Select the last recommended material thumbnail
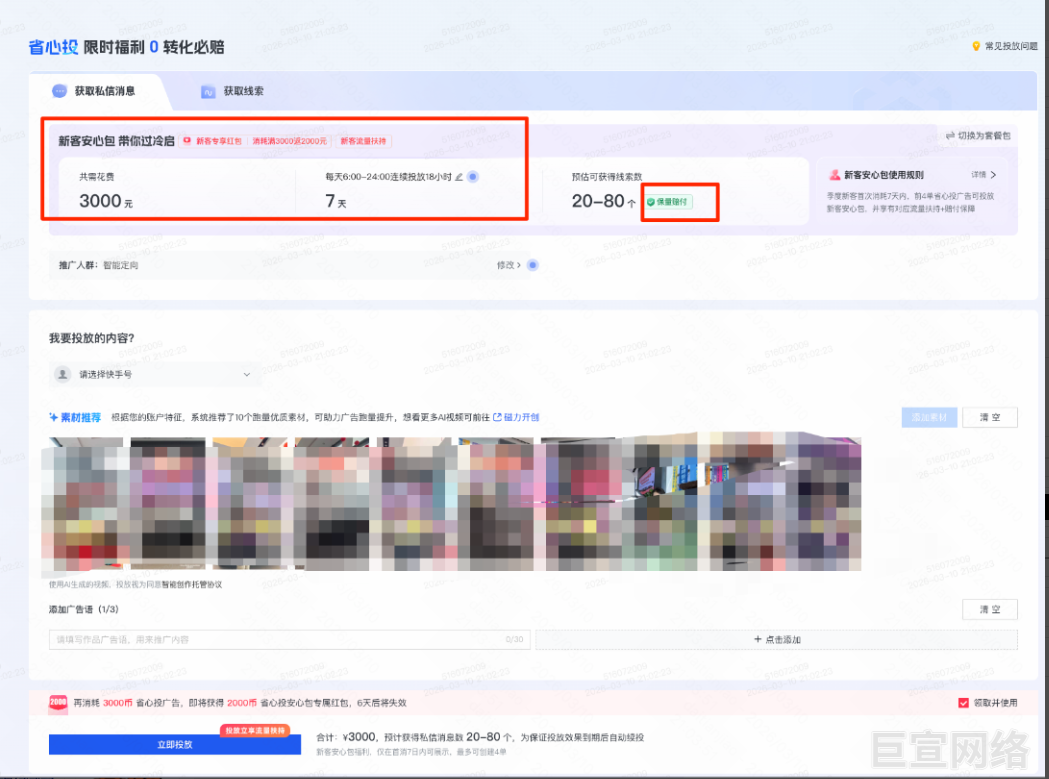 click(824, 504)
